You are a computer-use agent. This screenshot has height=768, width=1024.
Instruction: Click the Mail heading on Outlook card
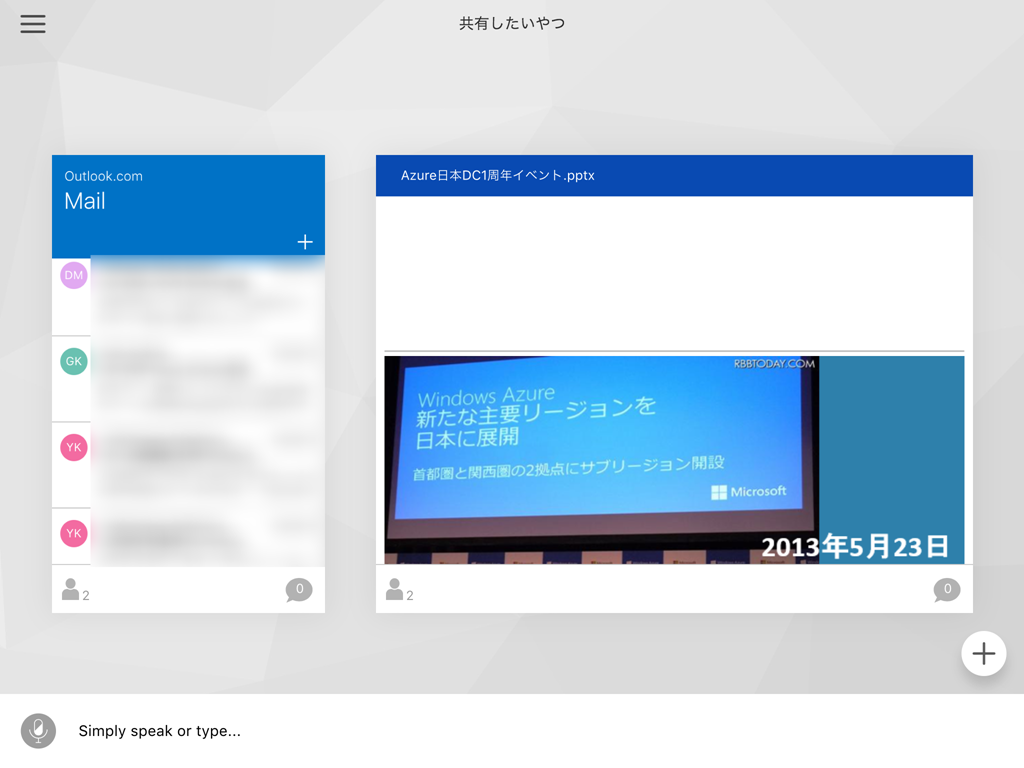(x=85, y=201)
